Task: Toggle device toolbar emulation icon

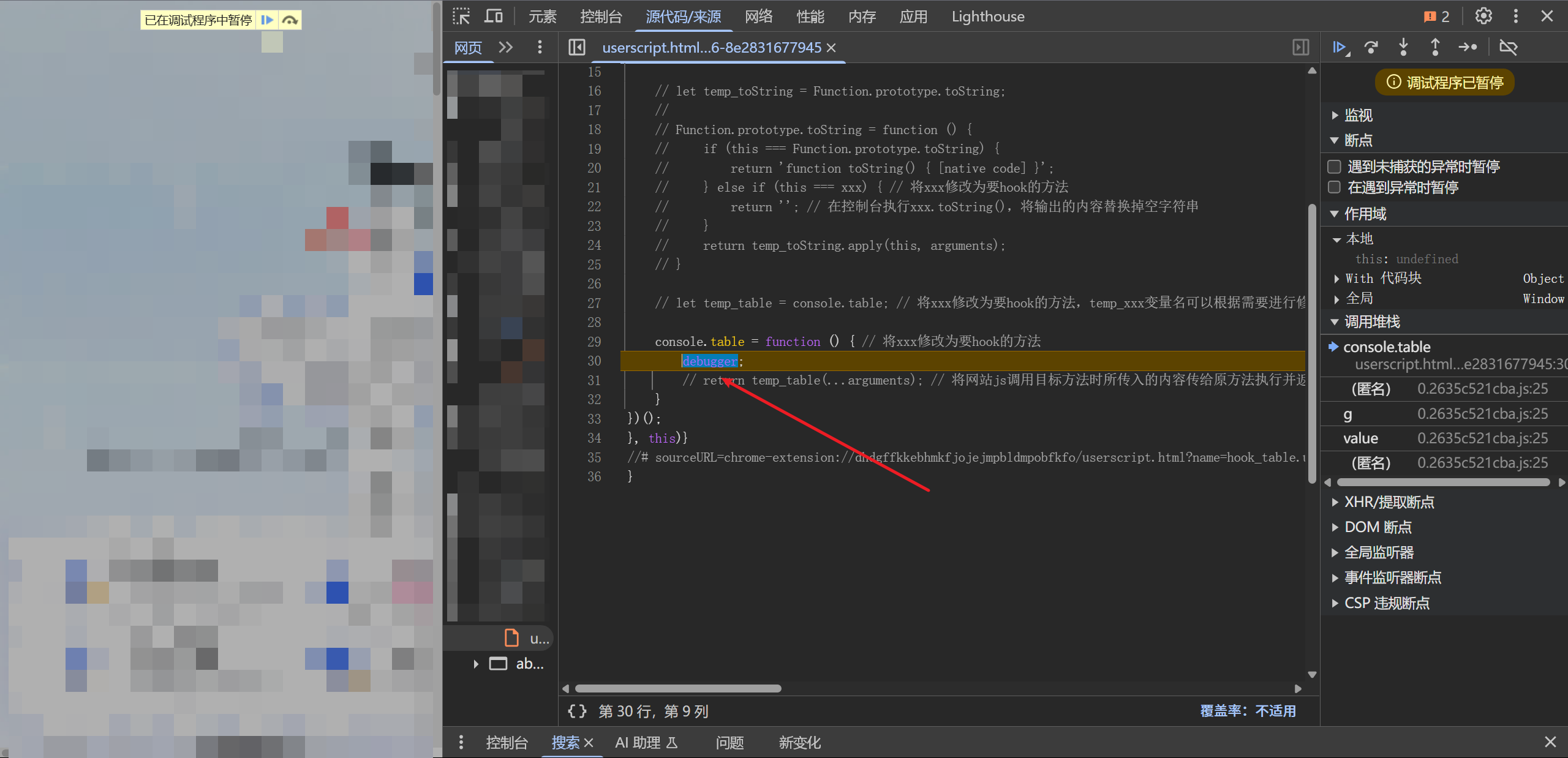Action: [x=493, y=17]
